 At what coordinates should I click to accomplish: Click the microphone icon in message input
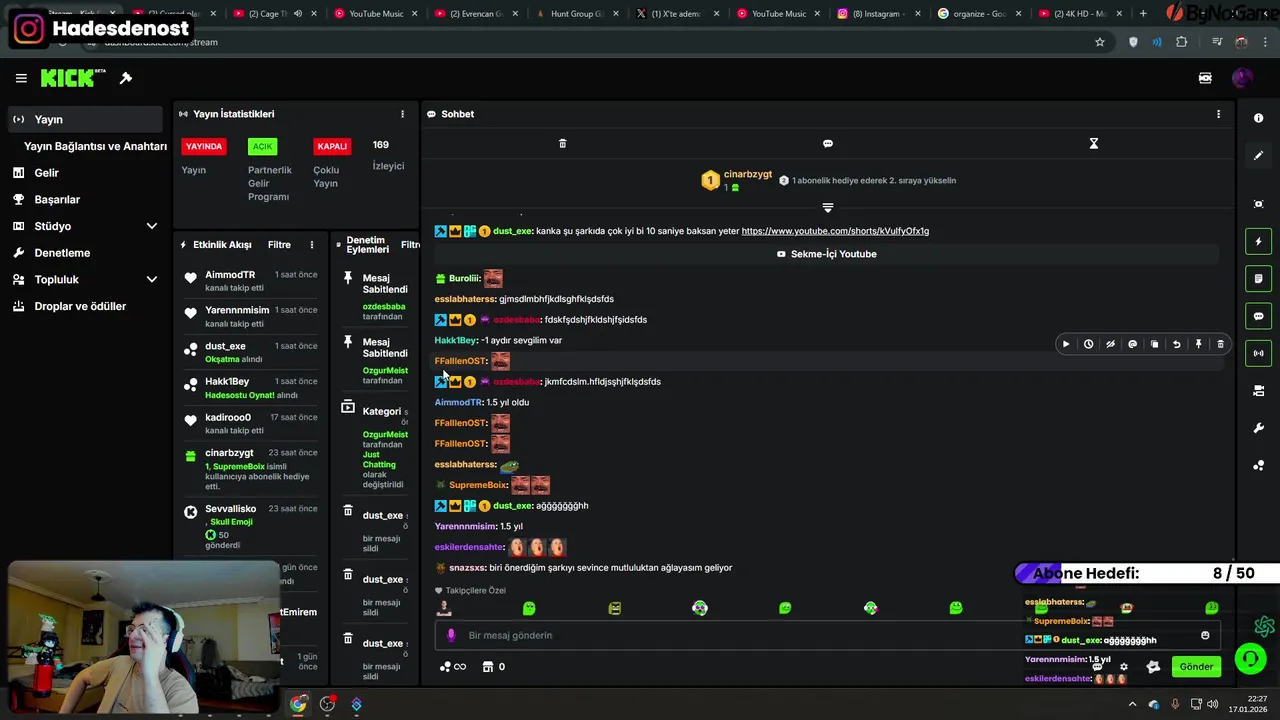[451, 635]
